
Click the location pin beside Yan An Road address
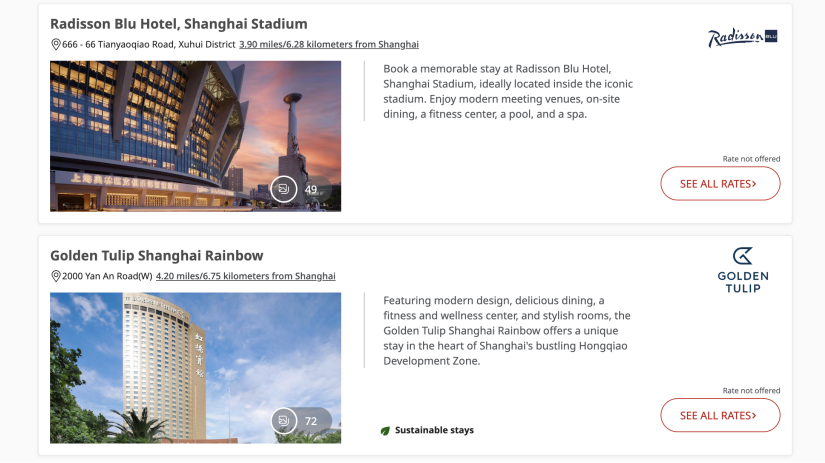coord(55,276)
